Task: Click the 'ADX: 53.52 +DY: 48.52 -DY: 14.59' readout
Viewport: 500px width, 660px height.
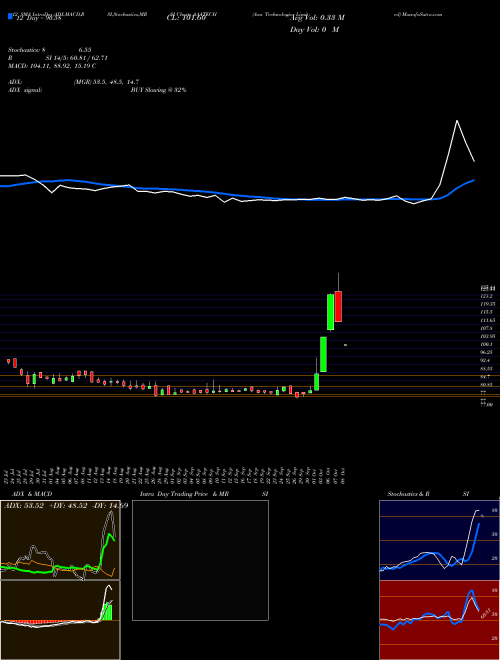Action: click(65, 506)
